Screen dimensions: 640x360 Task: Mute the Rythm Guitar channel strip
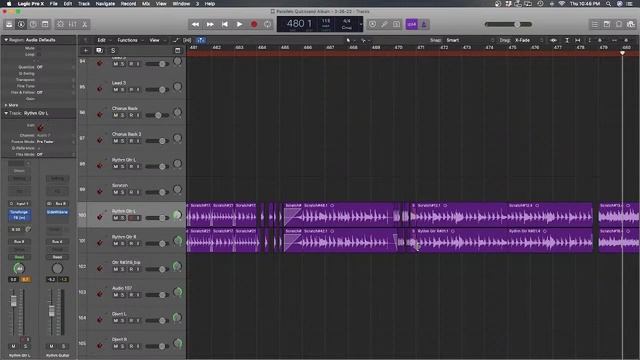[x=51, y=346]
